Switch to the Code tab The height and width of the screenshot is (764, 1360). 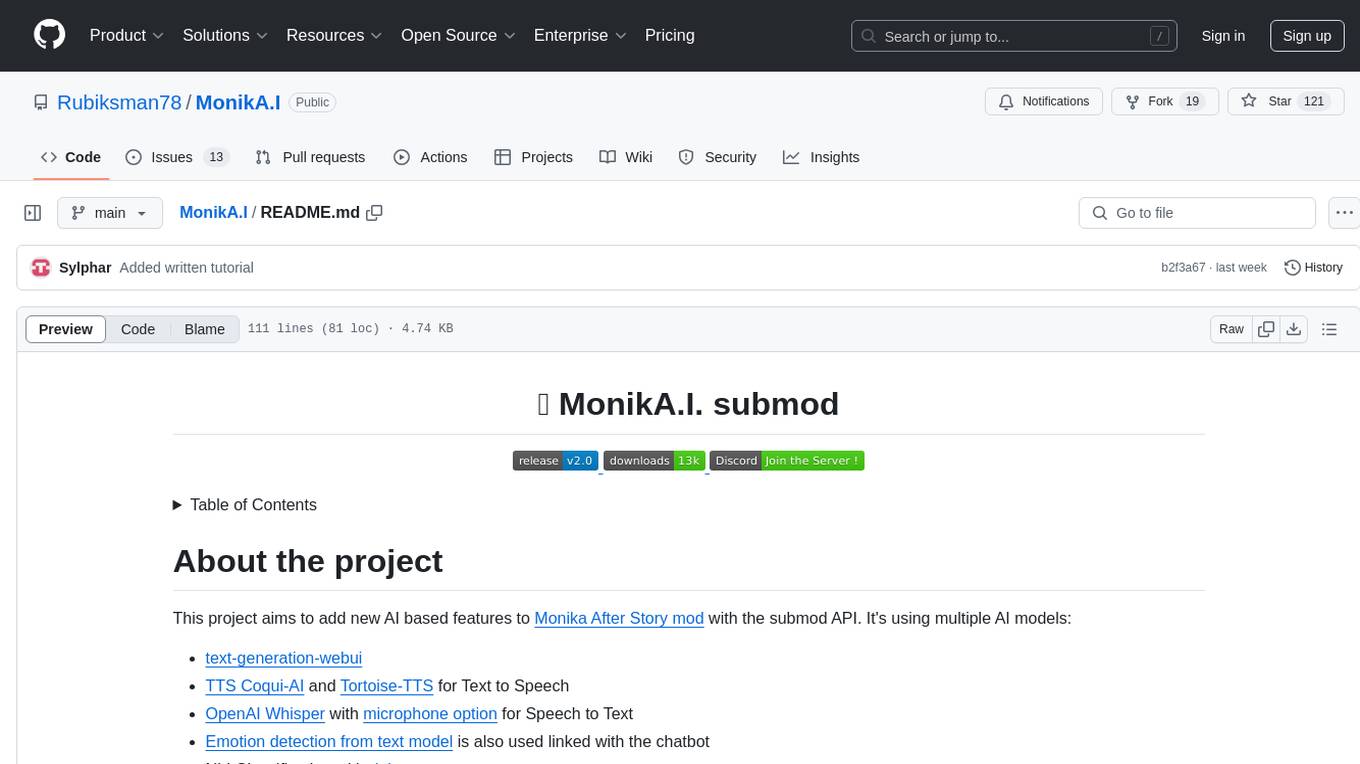click(71, 157)
